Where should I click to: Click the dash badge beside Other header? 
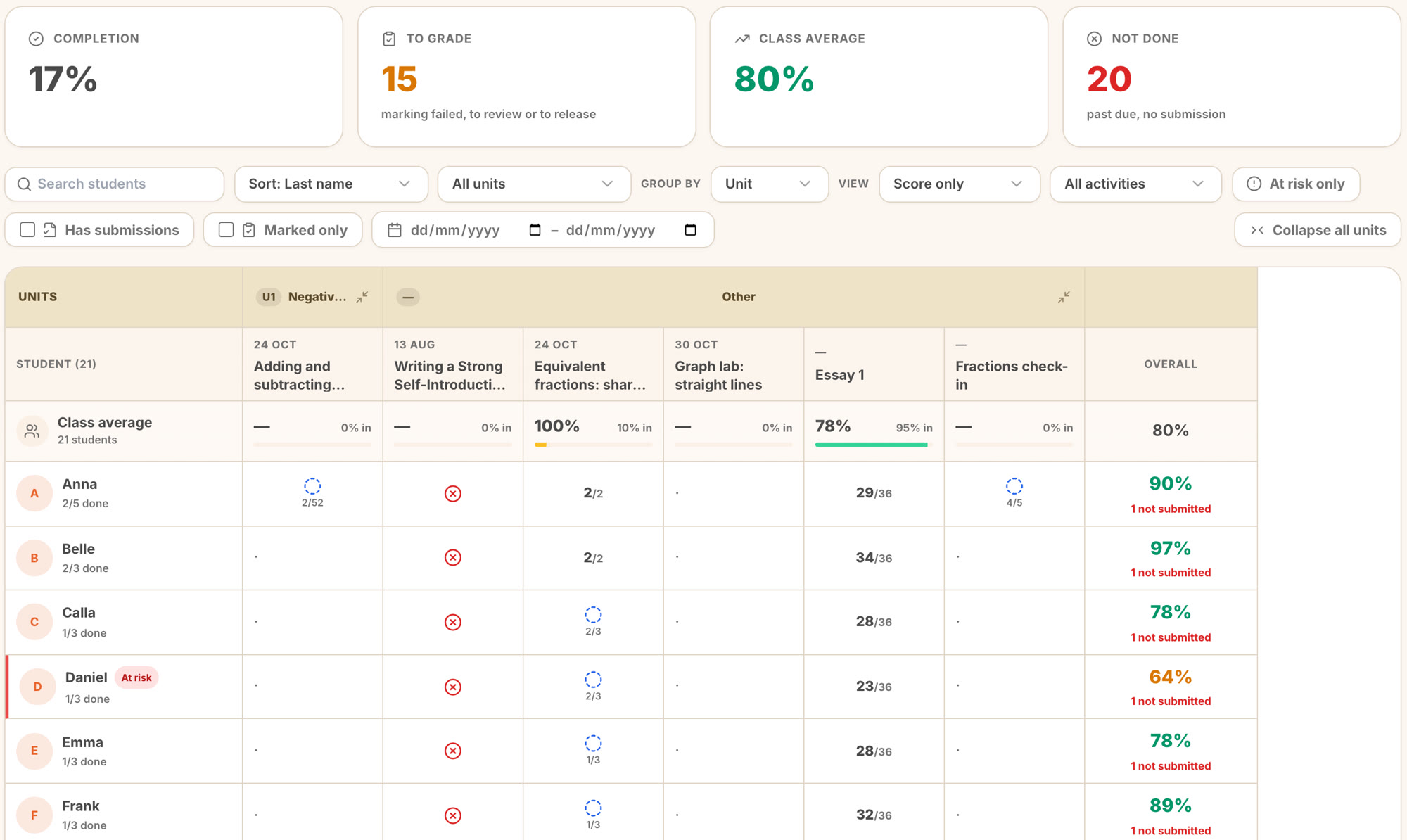tap(408, 297)
